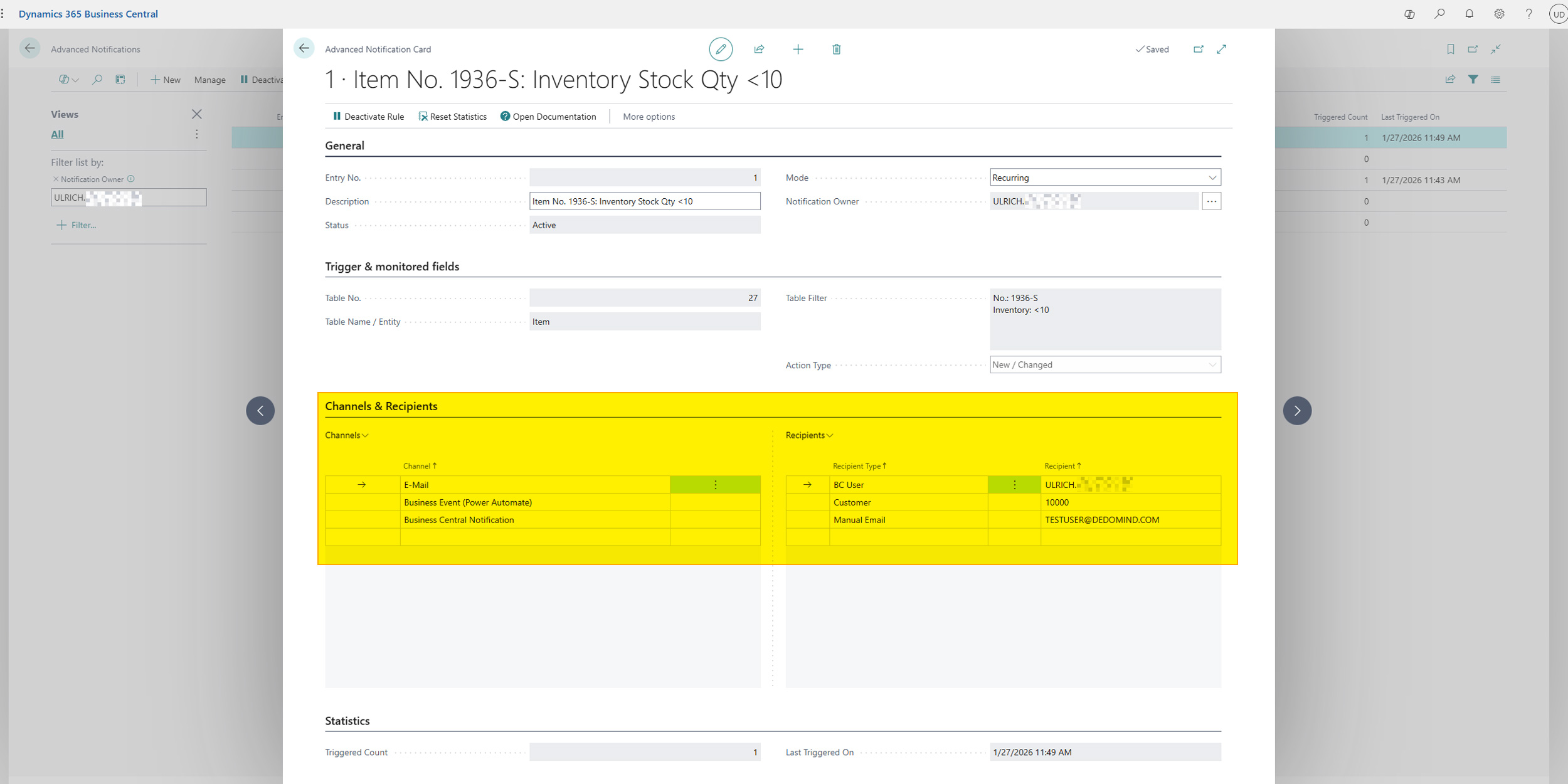Click the pencil edit icon on the card

[720, 49]
